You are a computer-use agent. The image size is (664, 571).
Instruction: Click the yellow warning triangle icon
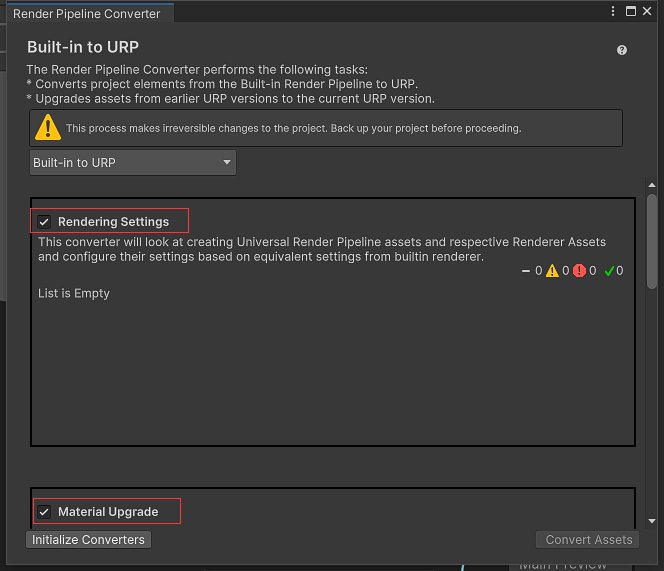tap(552, 271)
